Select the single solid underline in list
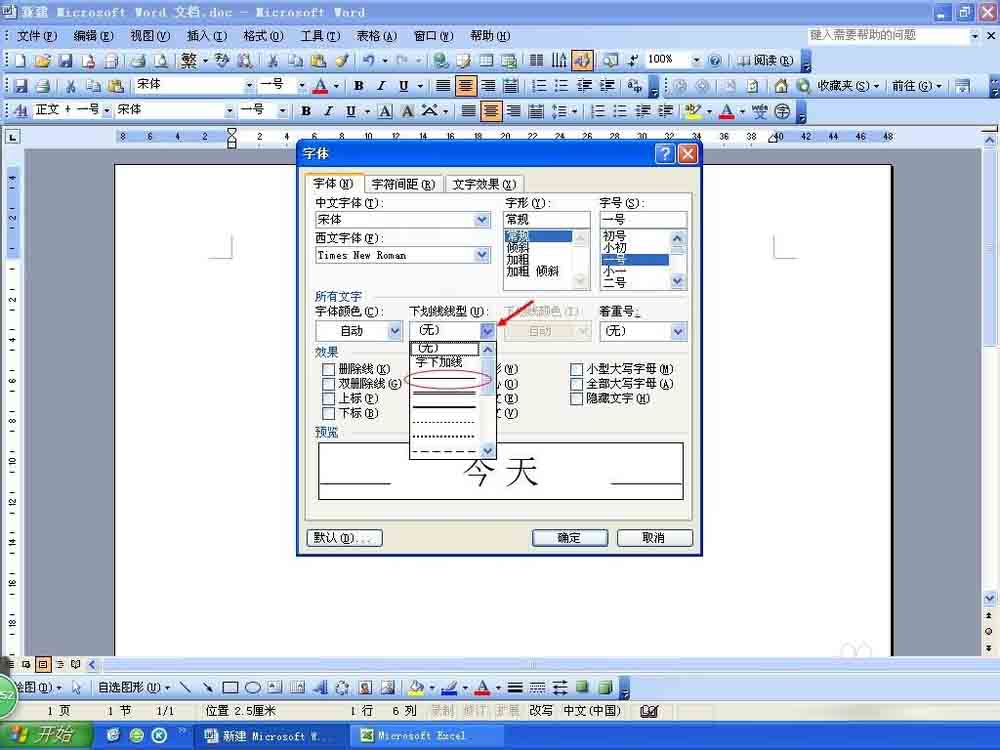The width and height of the screenshot is (1000, 750). [446, 380]
